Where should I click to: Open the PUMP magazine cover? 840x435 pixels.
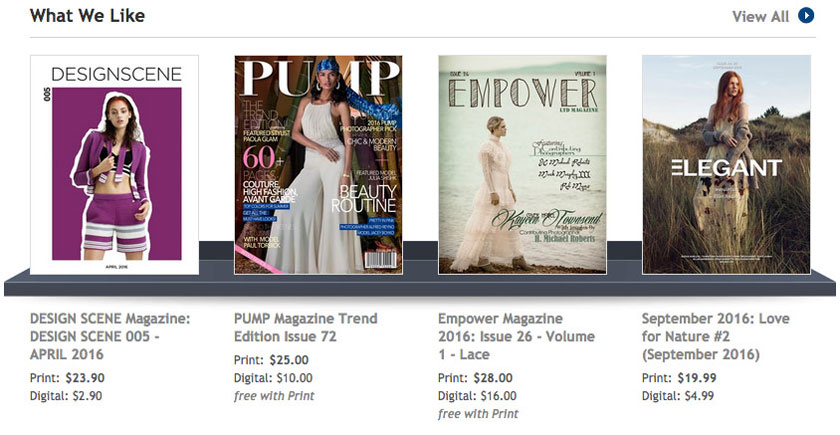pos(318,165)
